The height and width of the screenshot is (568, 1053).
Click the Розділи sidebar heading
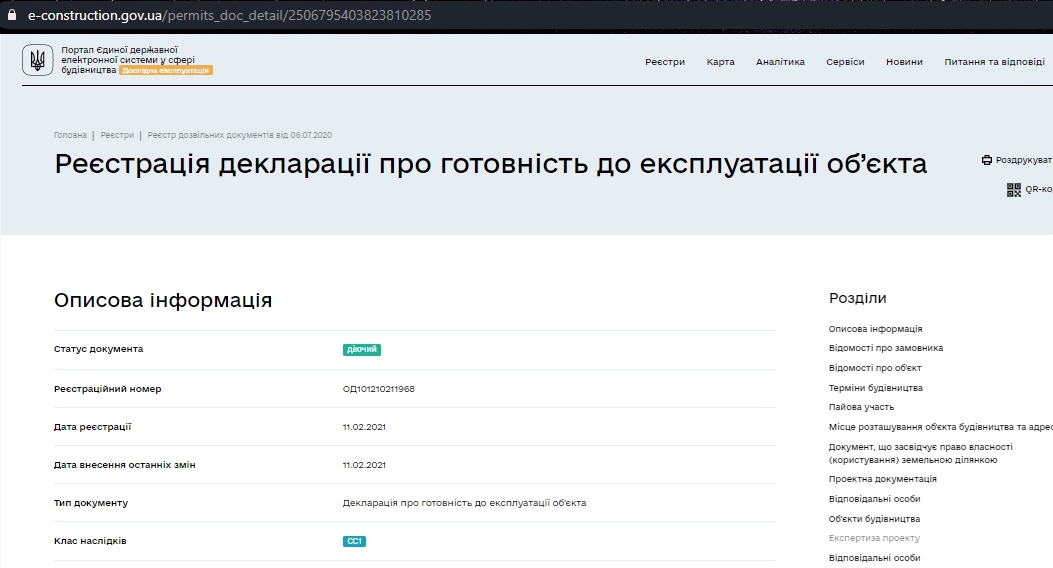click(x=858, y=298)
